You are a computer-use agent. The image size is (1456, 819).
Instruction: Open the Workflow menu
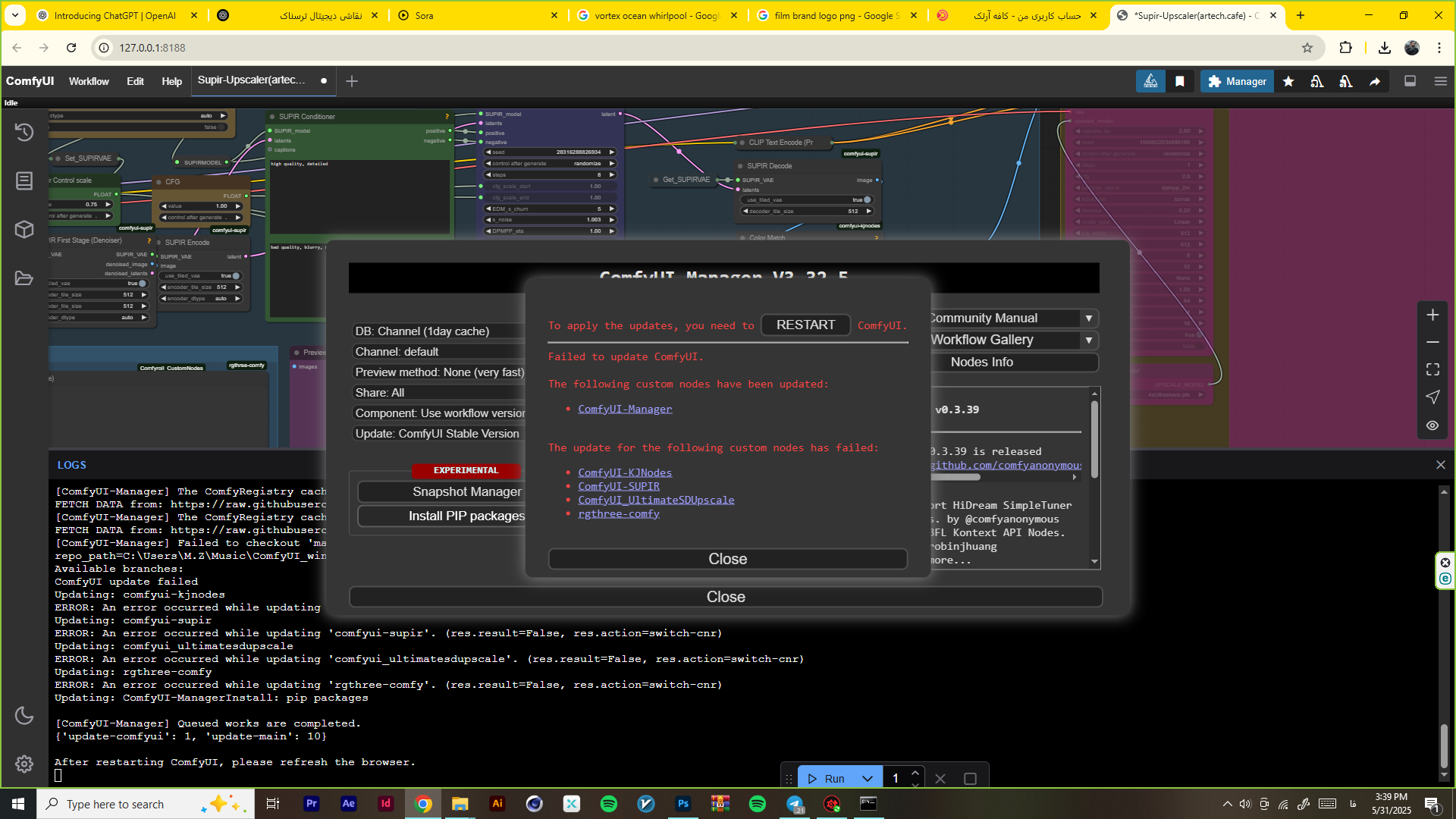click(x=89, y=81)
